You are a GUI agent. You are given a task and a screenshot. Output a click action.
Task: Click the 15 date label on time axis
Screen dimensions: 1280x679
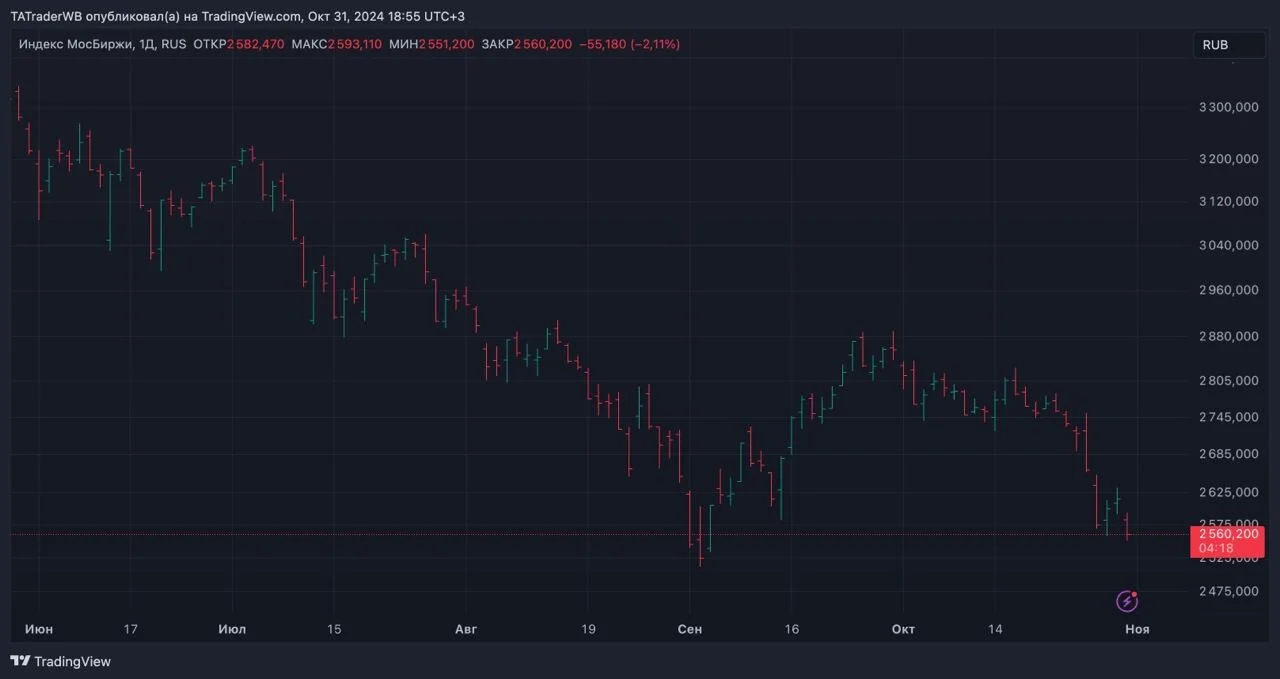click(x=334, y=629)
